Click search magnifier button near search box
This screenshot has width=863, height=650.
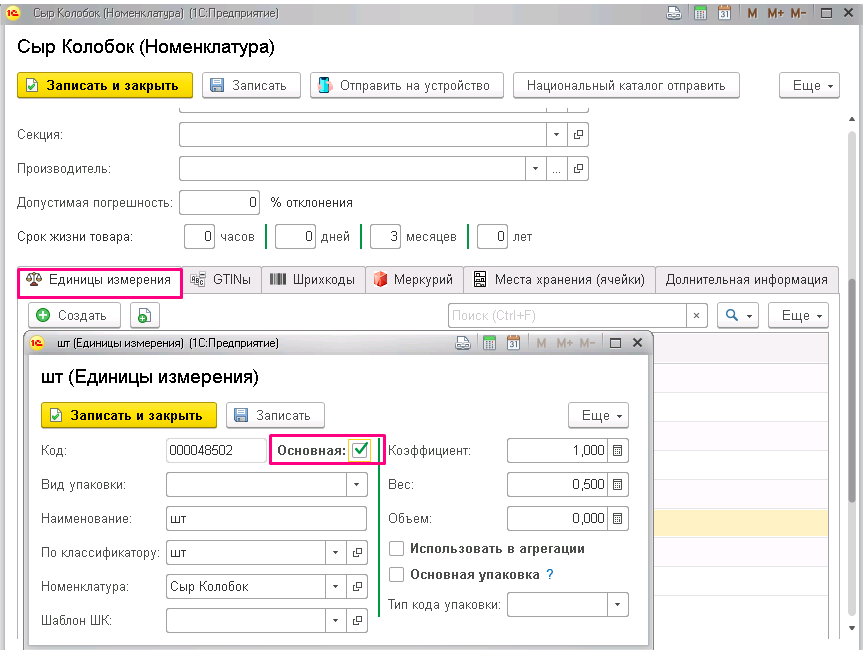tap(738, 315)
